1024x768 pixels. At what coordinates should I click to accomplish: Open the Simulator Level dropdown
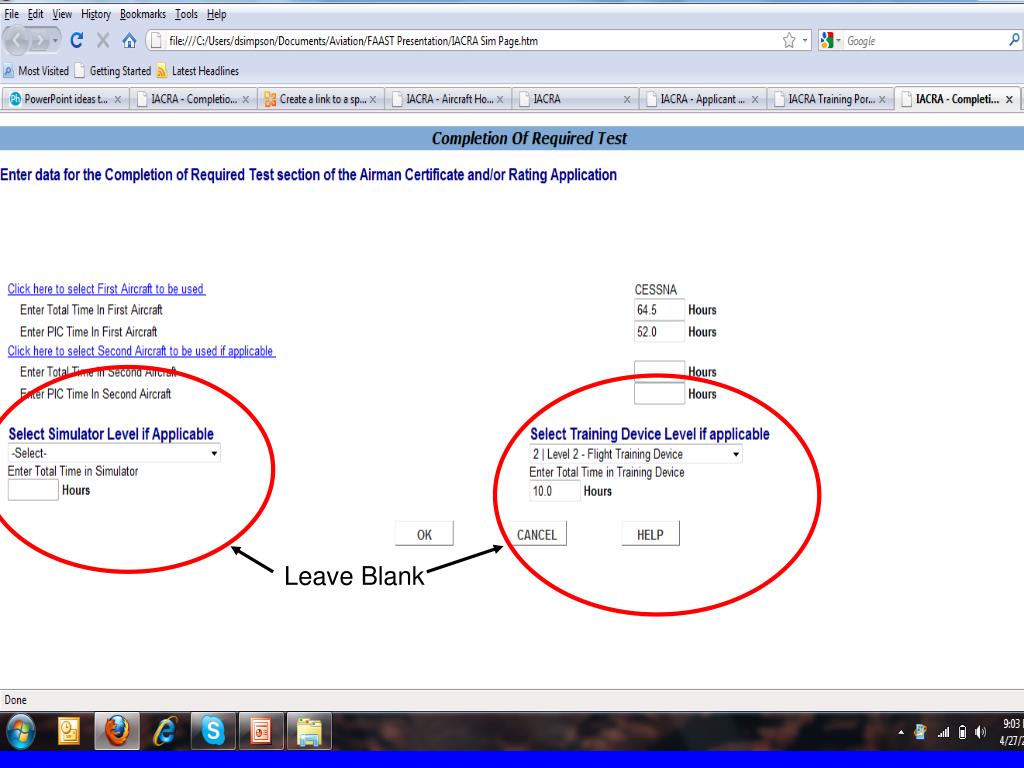114,453
